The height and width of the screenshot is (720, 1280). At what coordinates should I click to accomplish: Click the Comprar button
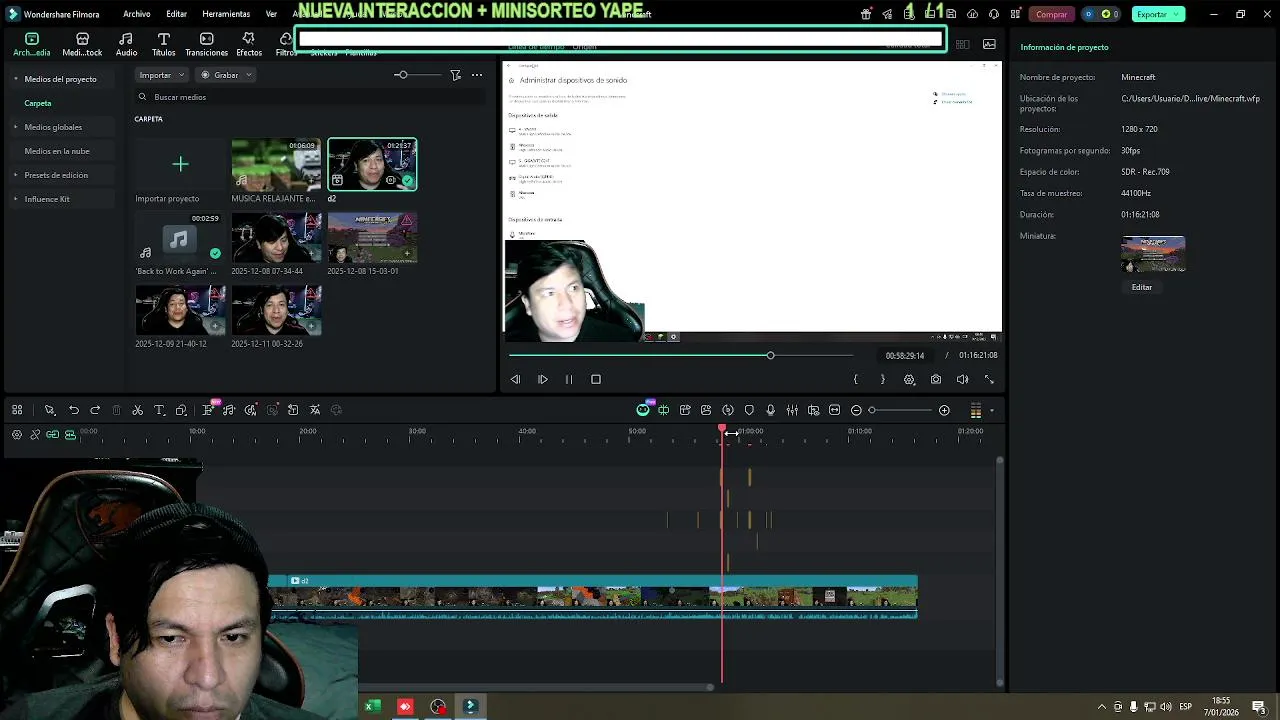(x=1051, y=14)
